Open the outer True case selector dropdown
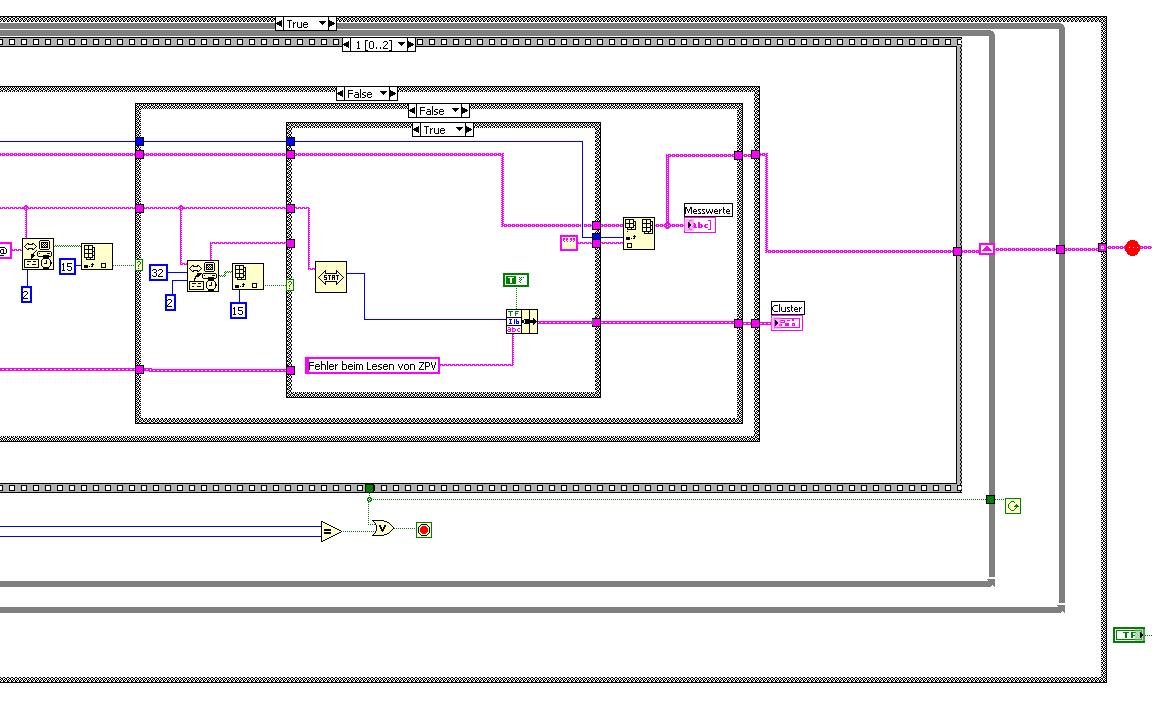Image resolution: width=1152 pixels, height=702 pixels. 322,24
